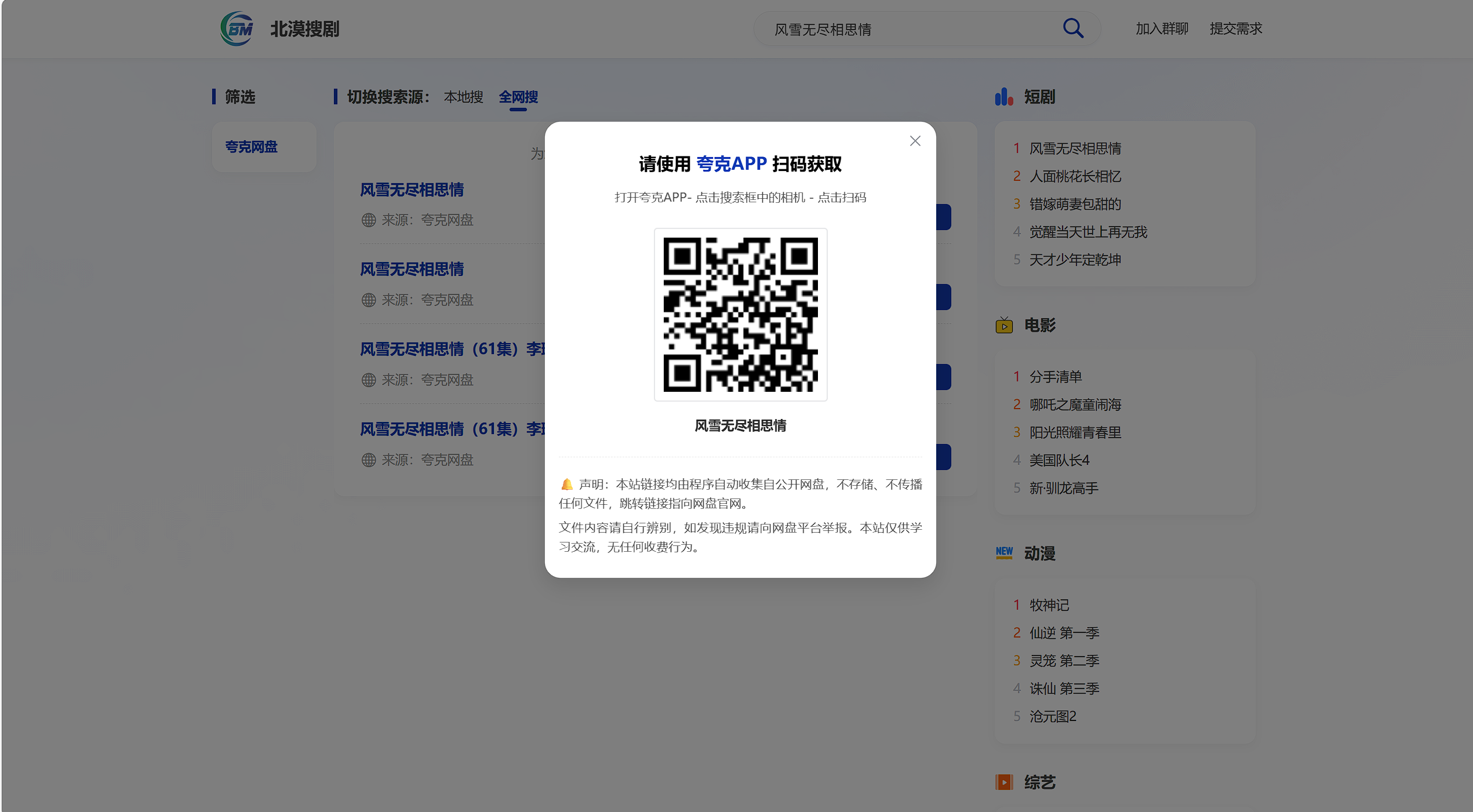Open 天才少年定乾坤

[1075, 260]
